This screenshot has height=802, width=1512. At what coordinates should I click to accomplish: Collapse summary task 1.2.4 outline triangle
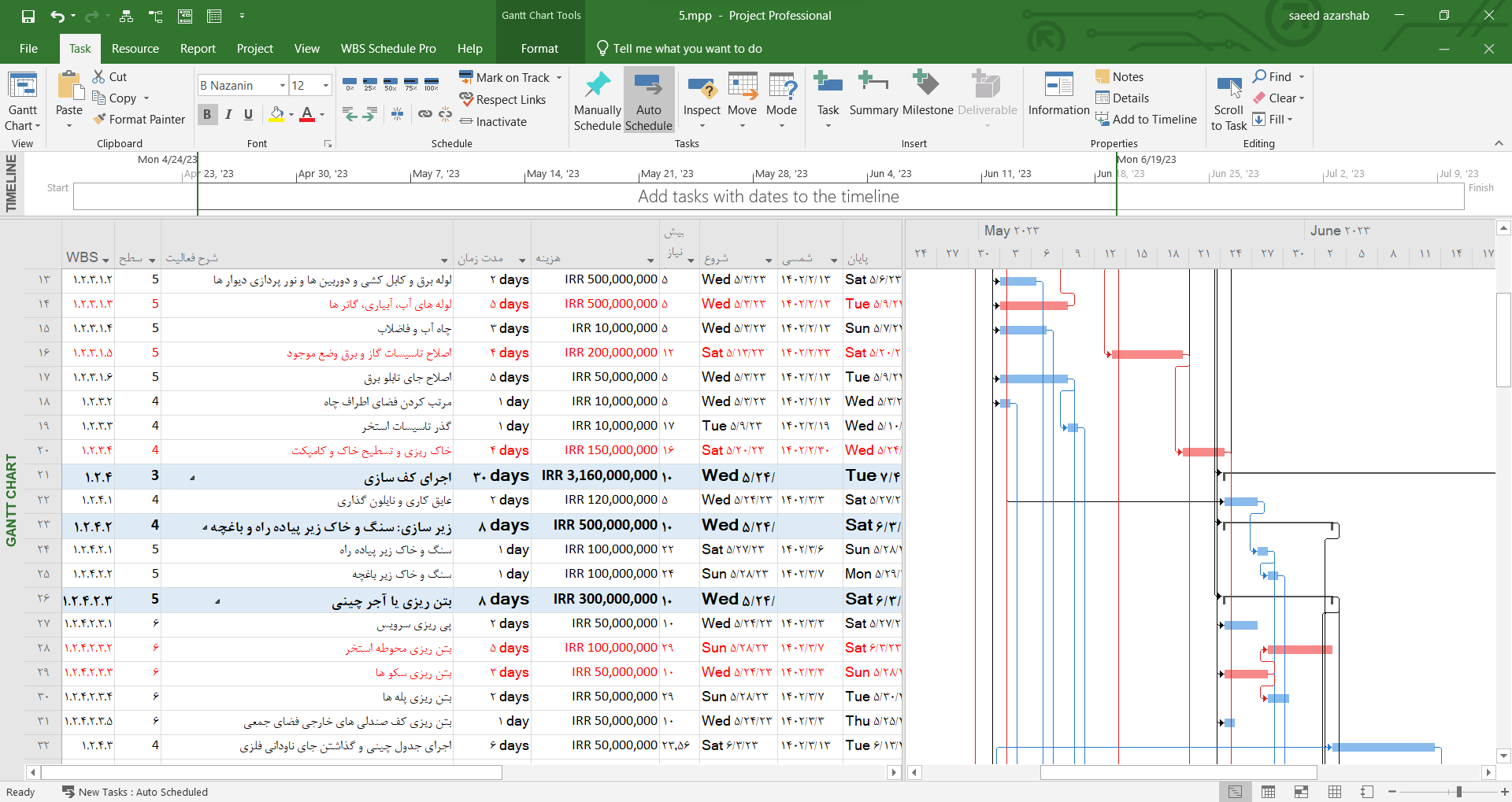click(x=192, y=477)
